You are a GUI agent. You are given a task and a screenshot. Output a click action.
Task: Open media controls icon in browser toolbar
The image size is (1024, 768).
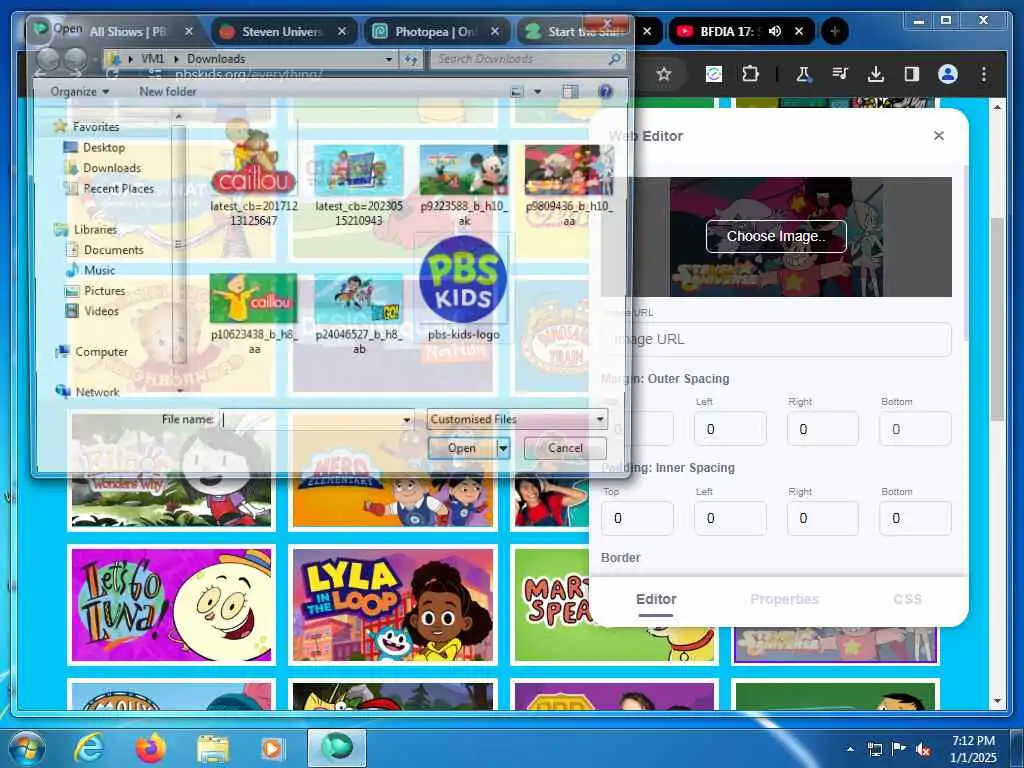pyautogui.click(x=840, y=74)
